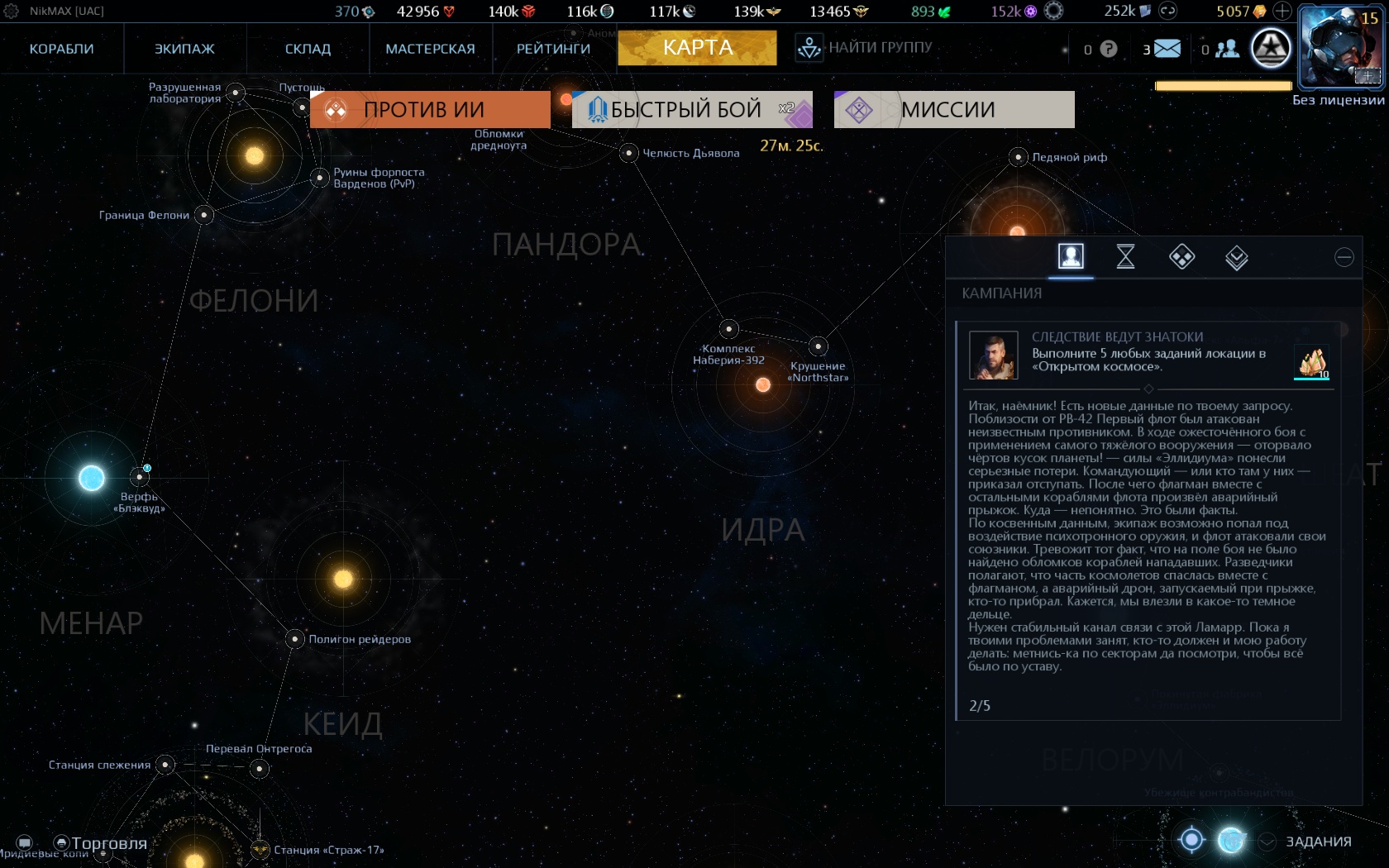Click the license progress bar
This screenshot has width=1389, height=868.
pyautogui.click(x=1223, y=86)
